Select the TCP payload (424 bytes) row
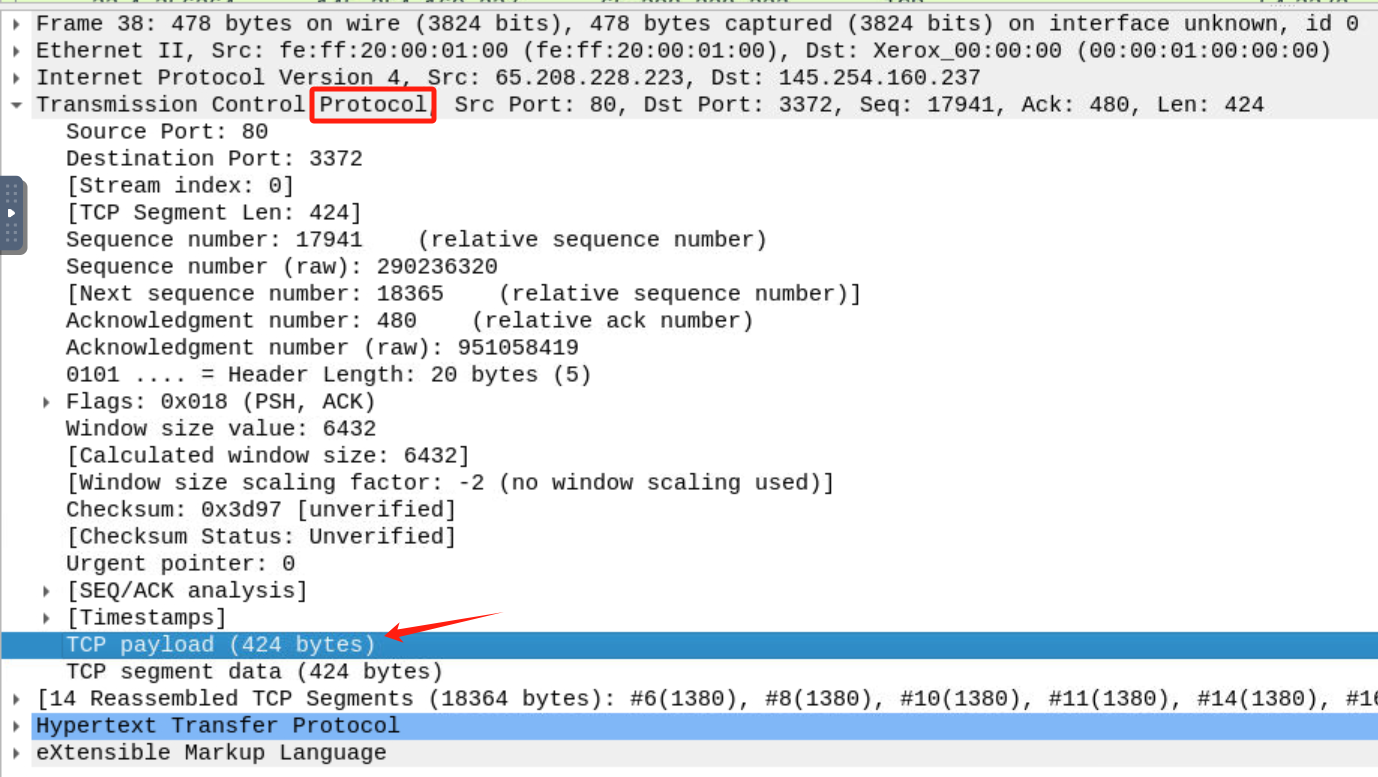Screen dimensions: 1378x777 pyautogui.click(x=689, y=645)
